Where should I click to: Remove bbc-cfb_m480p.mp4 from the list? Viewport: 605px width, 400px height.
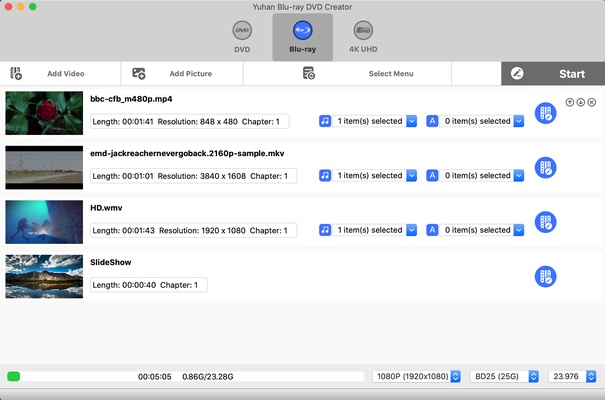tap(591, 102)
